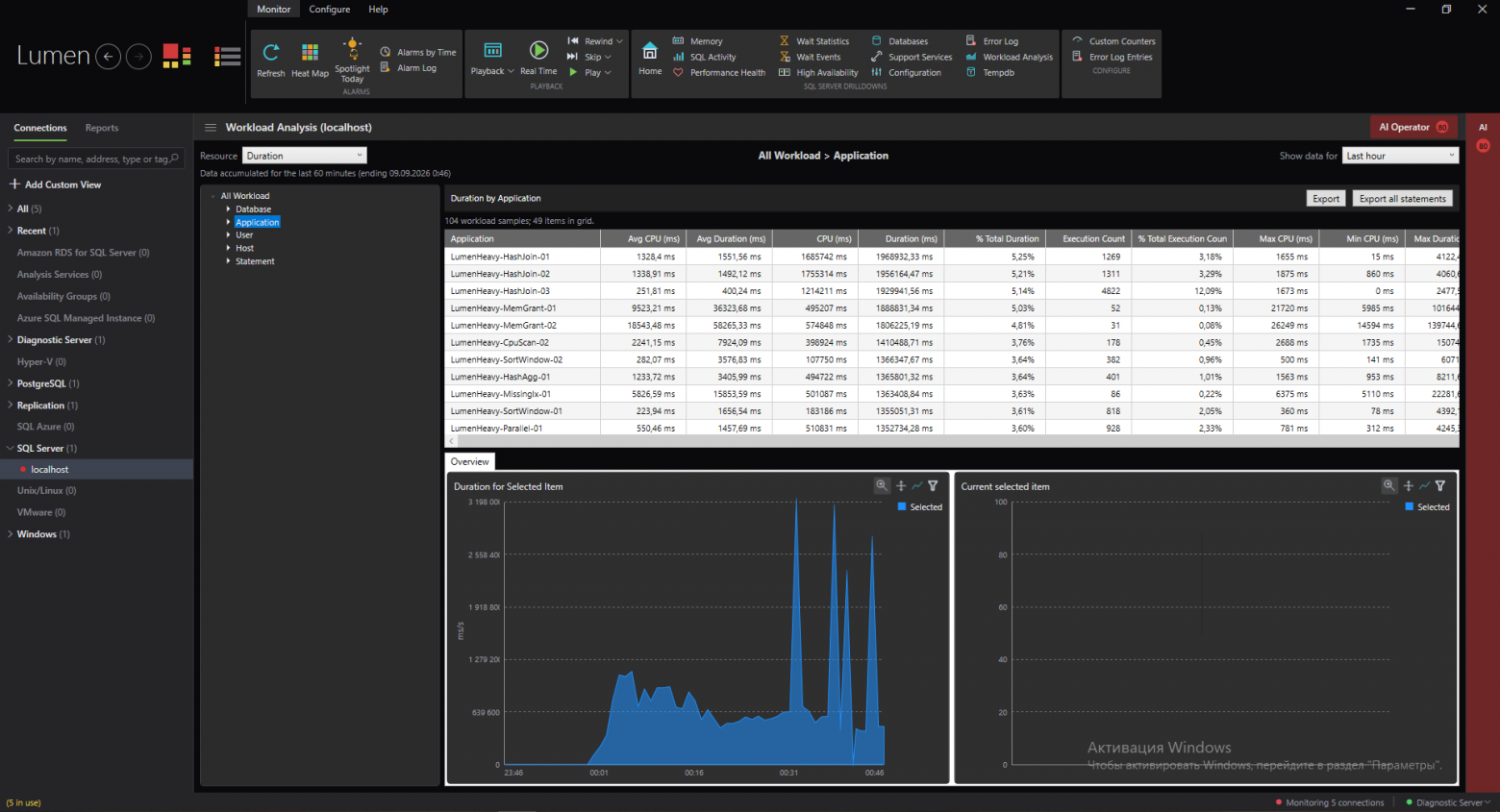Viewport: 1500px width, 812px height.
Task: Open the Resource dropdown showing Duration
Action: tap(304, 156)
